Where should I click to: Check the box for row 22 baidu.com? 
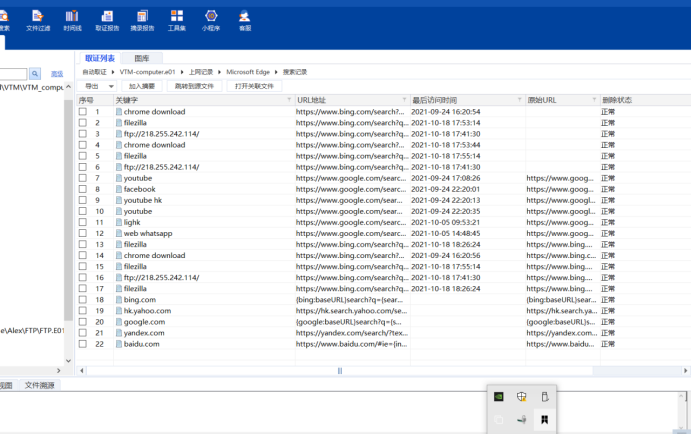click(82, 344)
